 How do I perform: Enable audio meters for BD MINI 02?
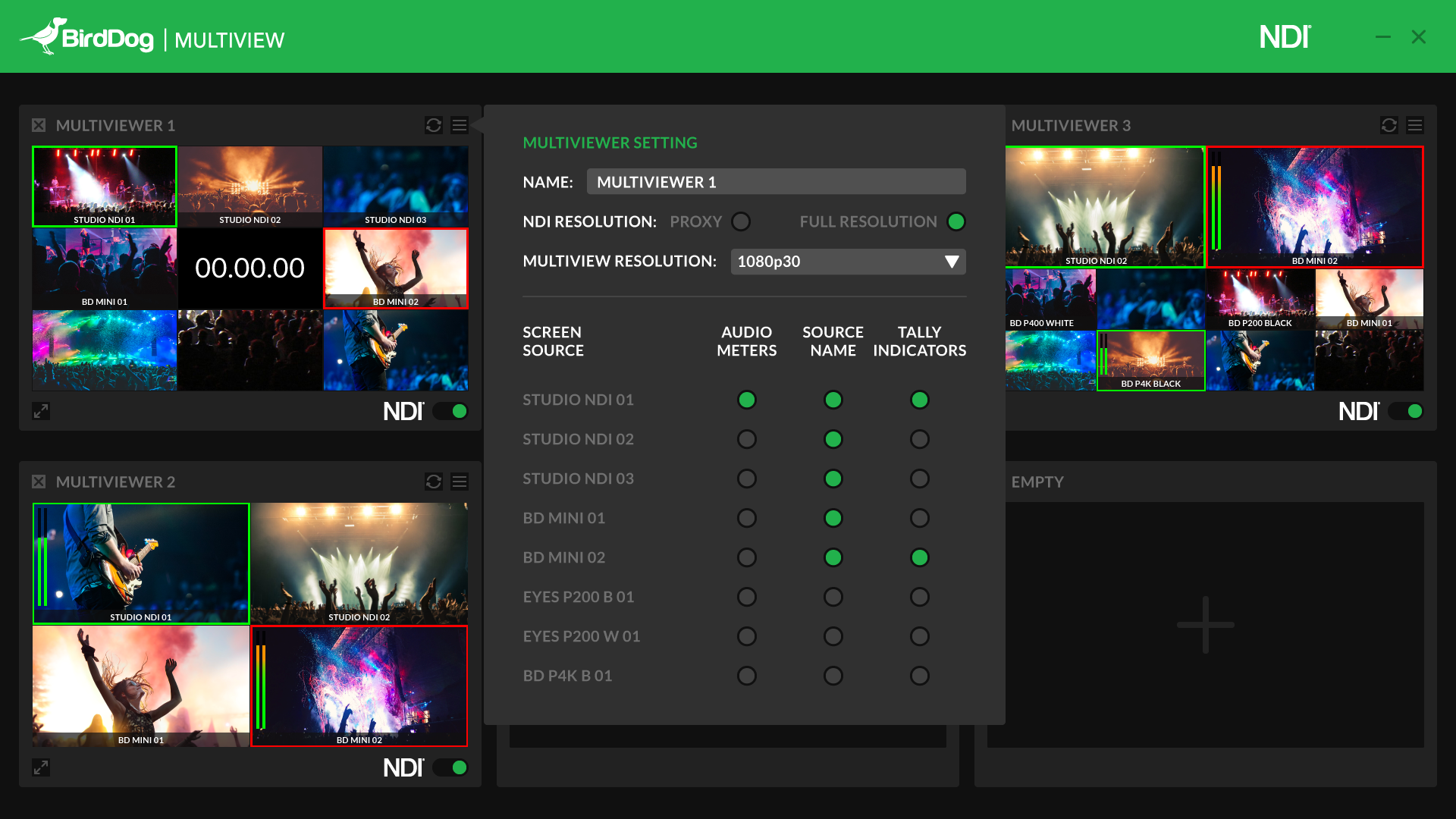tap(747, 557)
